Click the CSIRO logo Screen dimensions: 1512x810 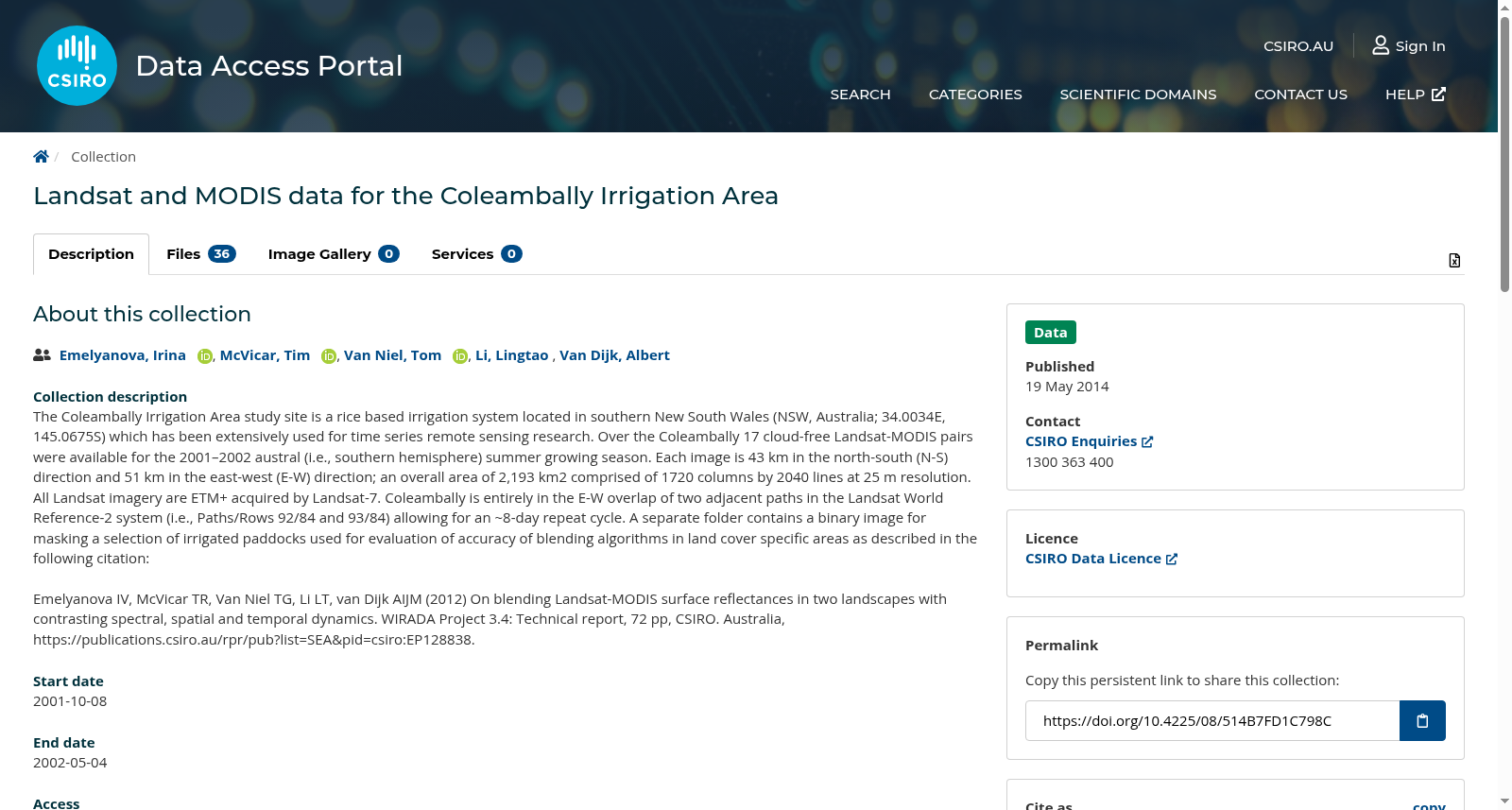tap(77, 65)
